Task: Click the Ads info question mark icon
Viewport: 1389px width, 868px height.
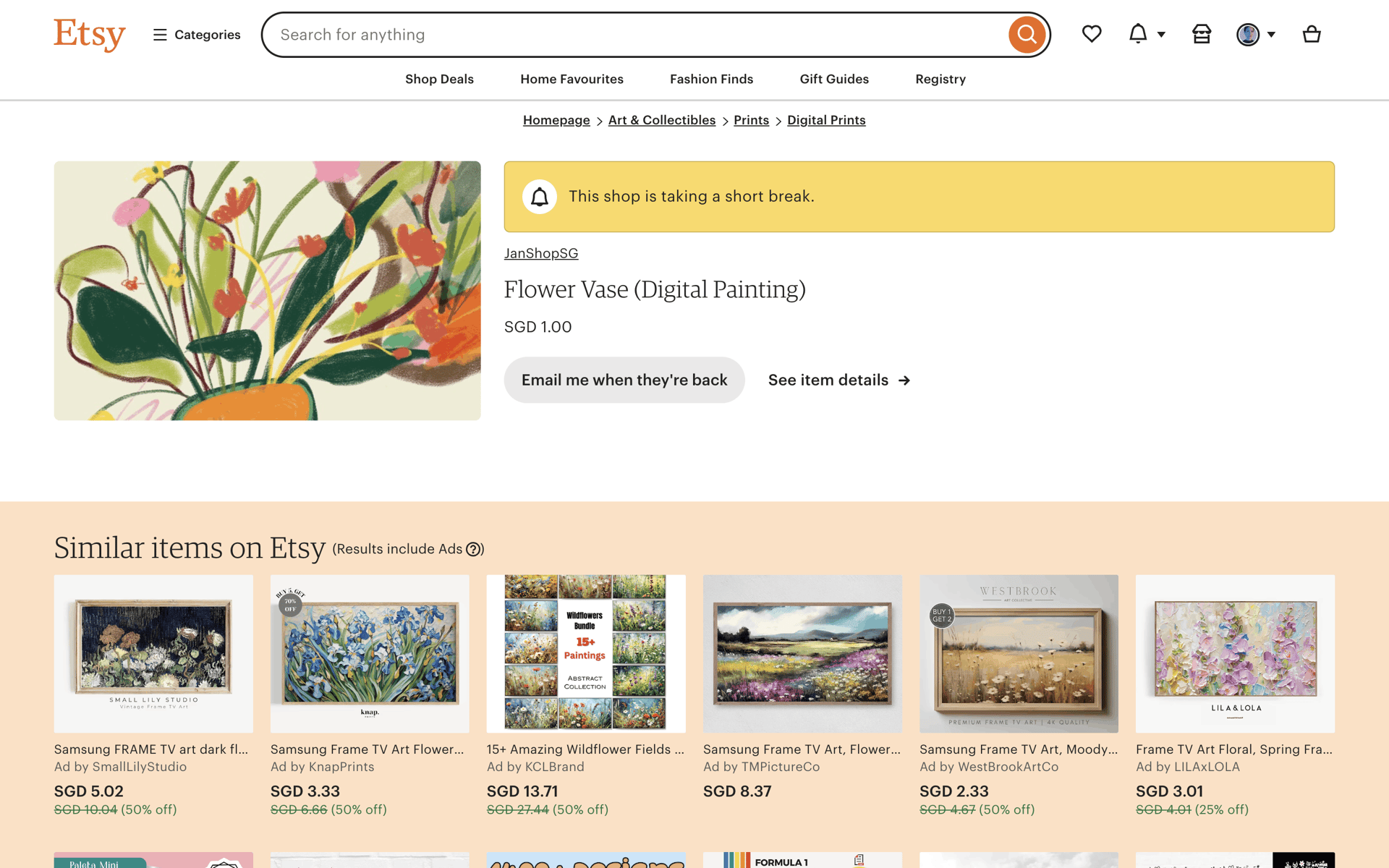Action: click(x=473, y=549)
